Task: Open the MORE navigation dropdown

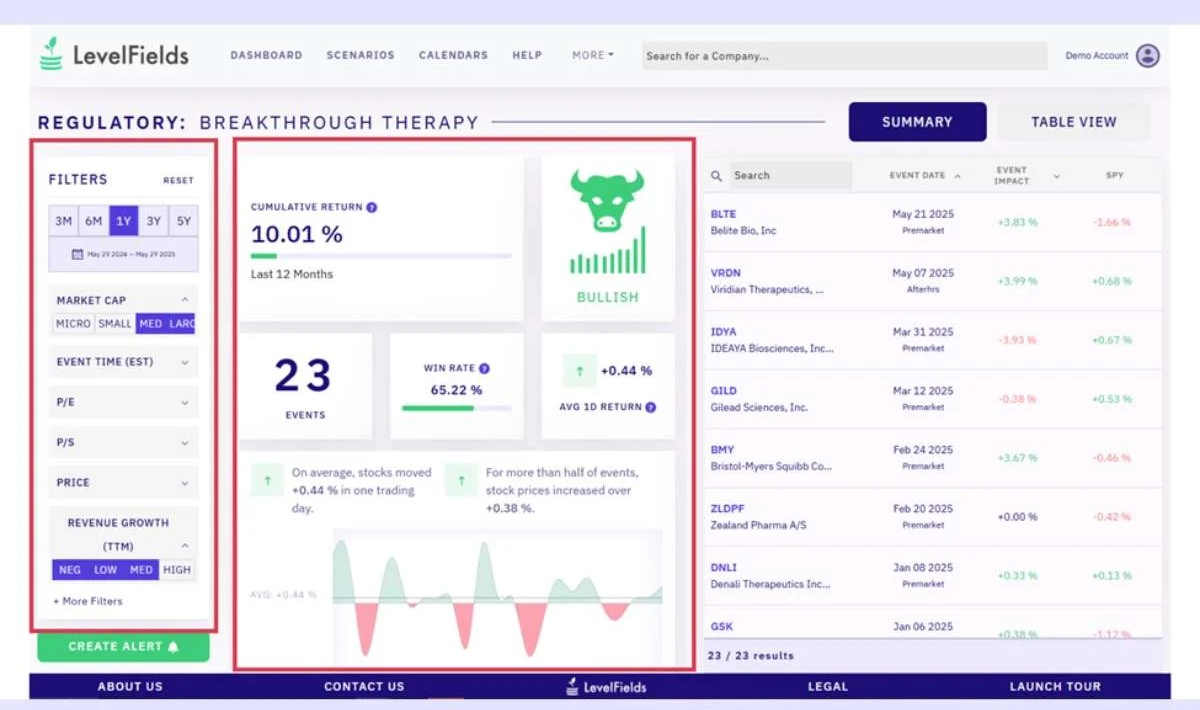Action: [x=593, y=56]
